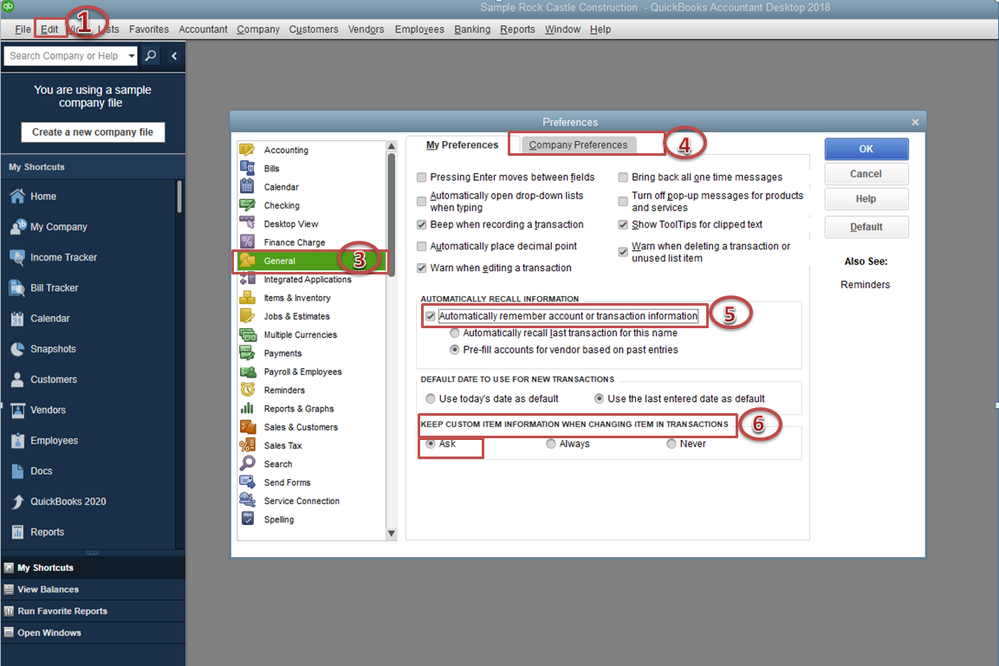Choose Never for keeping custom item information
The width and height of the screenshot is (999, 666).
pyautogui.click(x=671, y=444)
